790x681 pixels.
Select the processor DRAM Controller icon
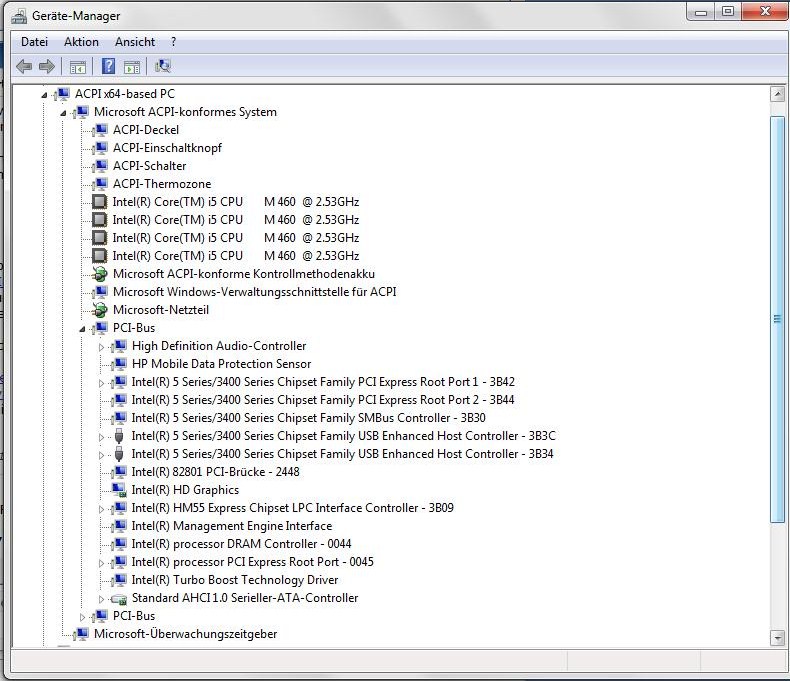(119, 544)
